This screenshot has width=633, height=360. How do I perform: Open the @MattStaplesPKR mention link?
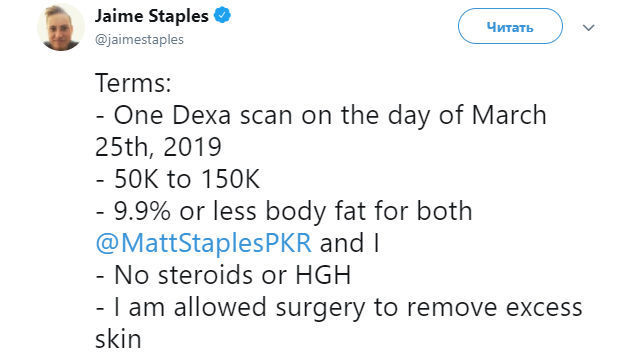click(203, 243)
